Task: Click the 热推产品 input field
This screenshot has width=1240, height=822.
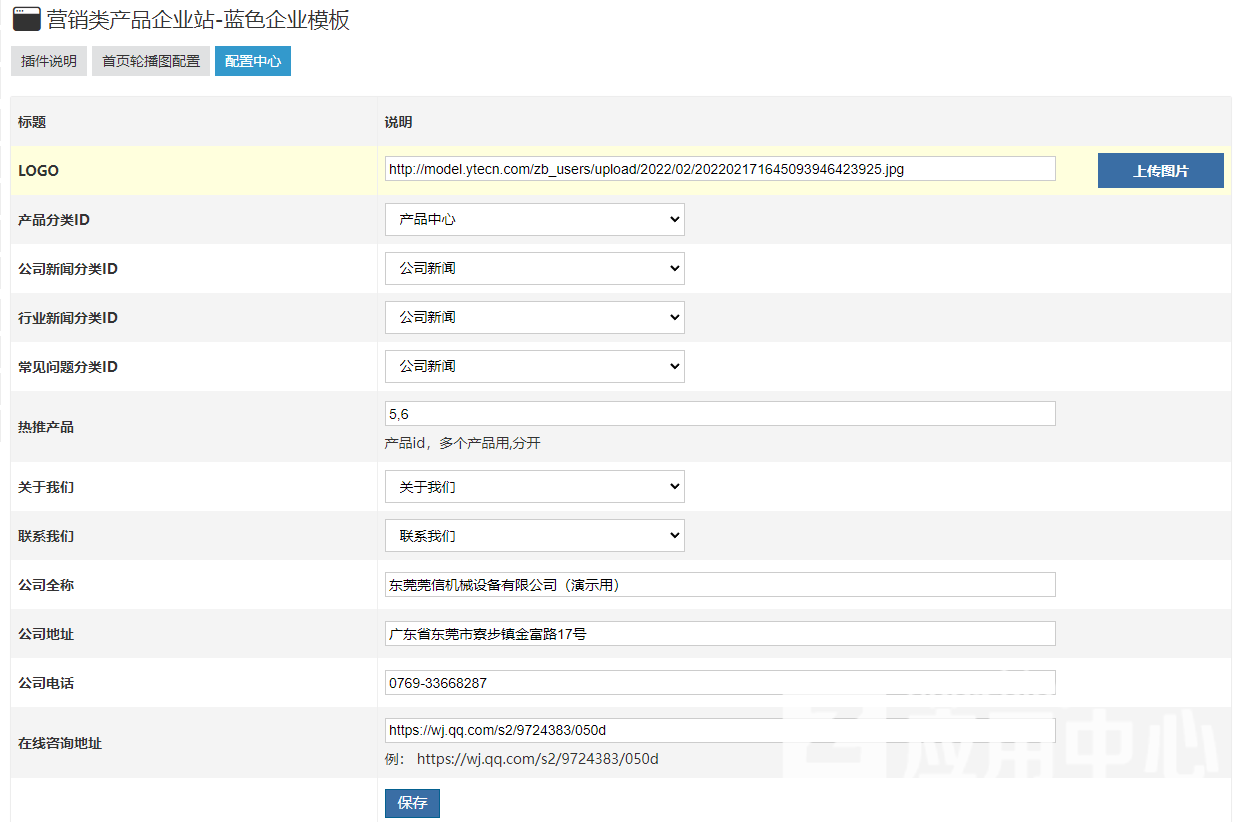Action: click(719, 414)
